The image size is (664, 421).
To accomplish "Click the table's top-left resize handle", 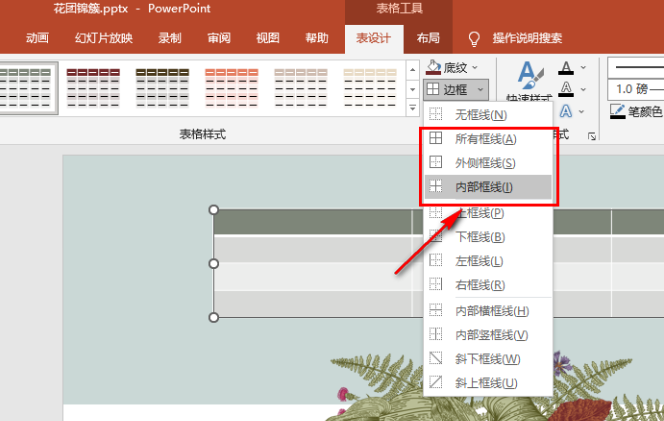I will [214, 210].
